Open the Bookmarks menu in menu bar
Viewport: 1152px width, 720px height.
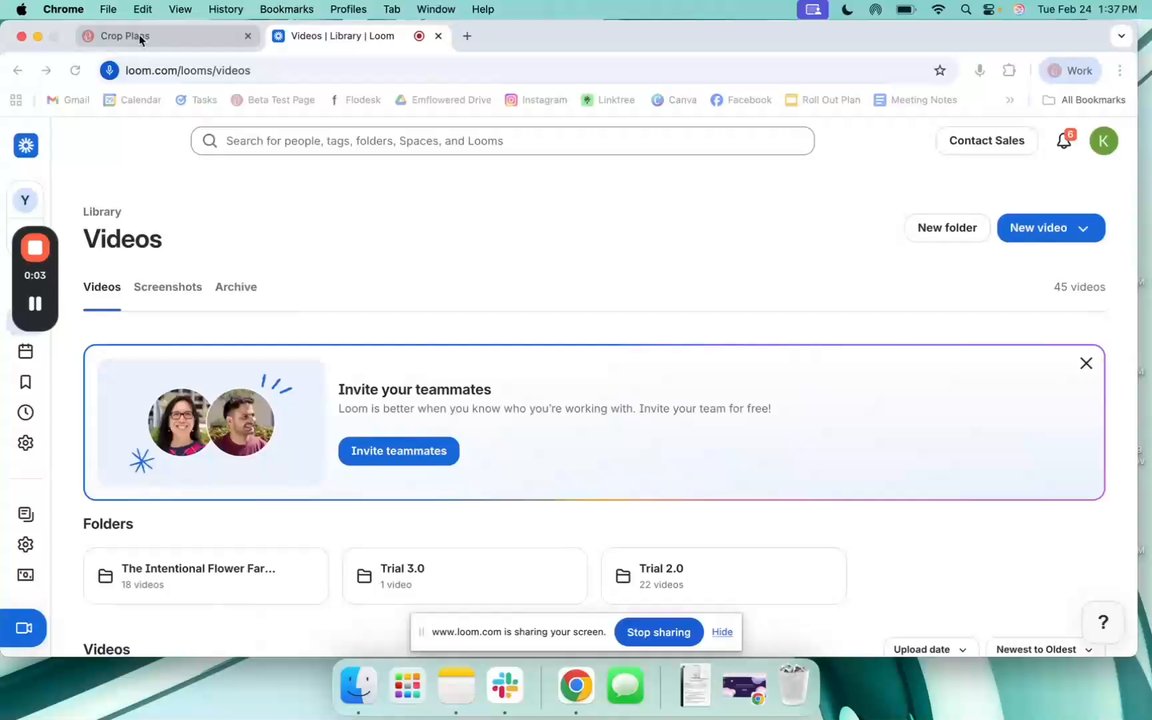287,10
